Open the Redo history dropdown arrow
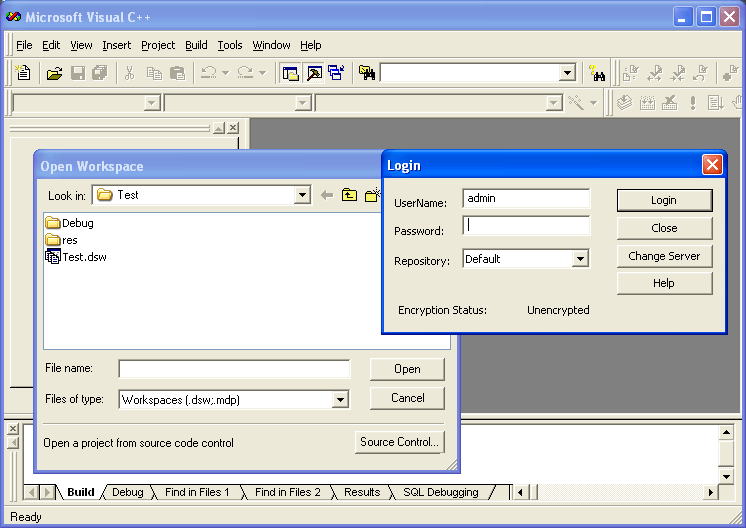 pos(263,73)
